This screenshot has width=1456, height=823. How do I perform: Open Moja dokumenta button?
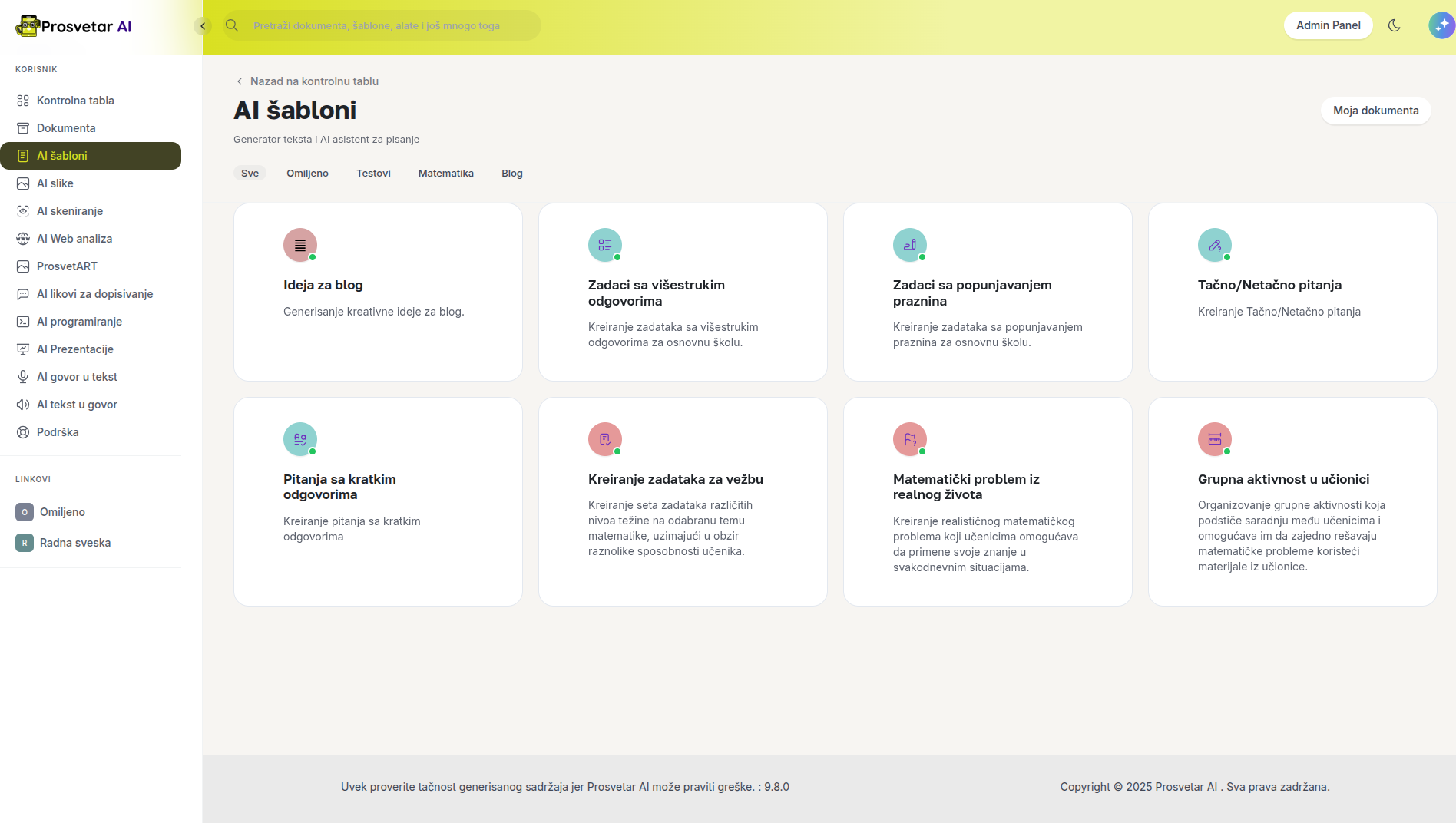1375,111
